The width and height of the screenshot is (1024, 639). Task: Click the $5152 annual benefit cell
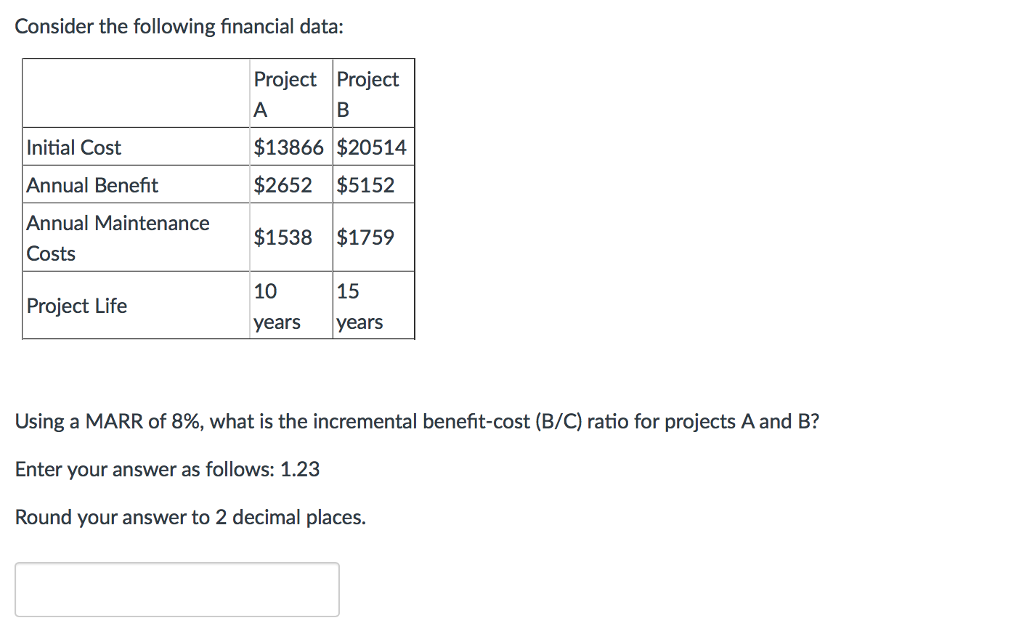click(x=362, y=184)
